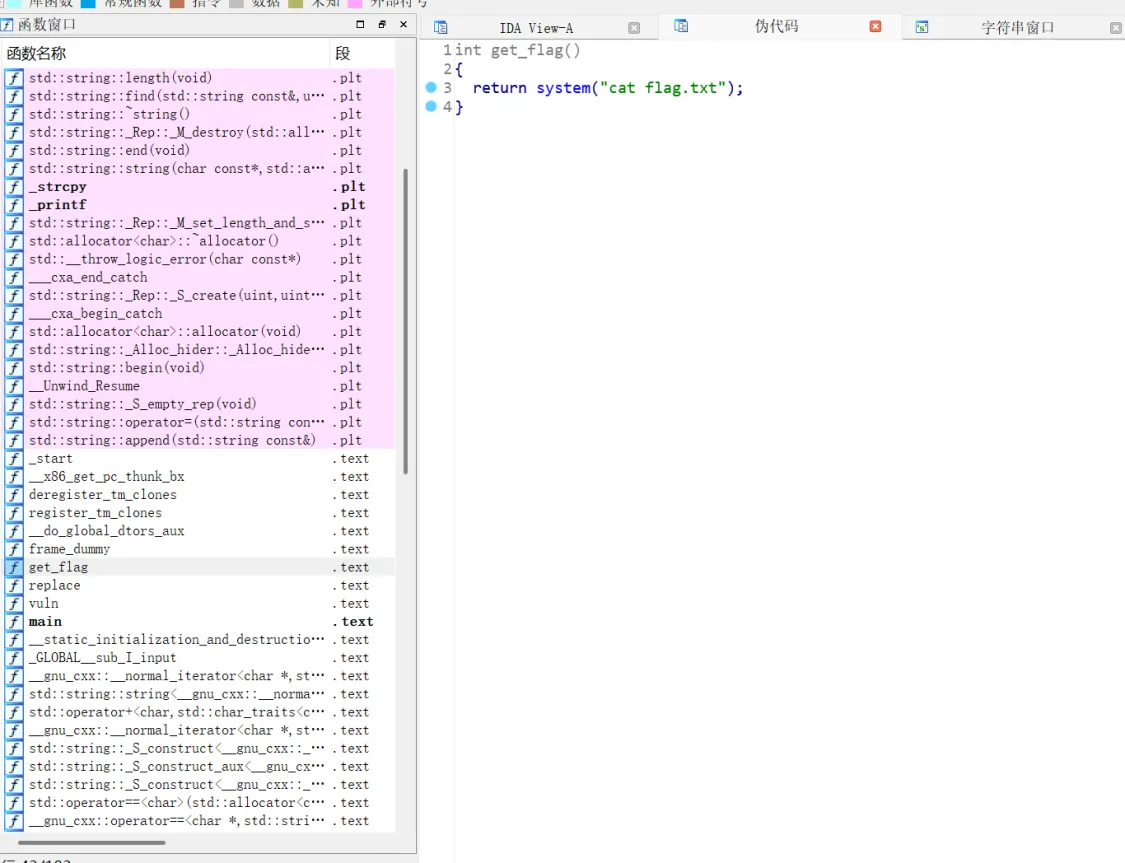Click function icon beside ___cxa_end_catch row
The height and width of the screenshot is (863, 1125).
pyautogui.click(x=14, y=277)
